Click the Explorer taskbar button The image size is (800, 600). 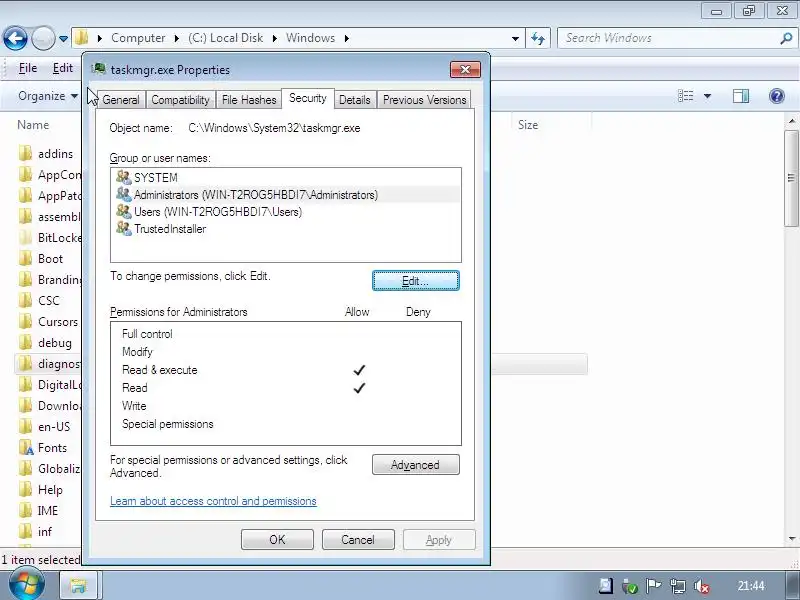click(79, 586)
